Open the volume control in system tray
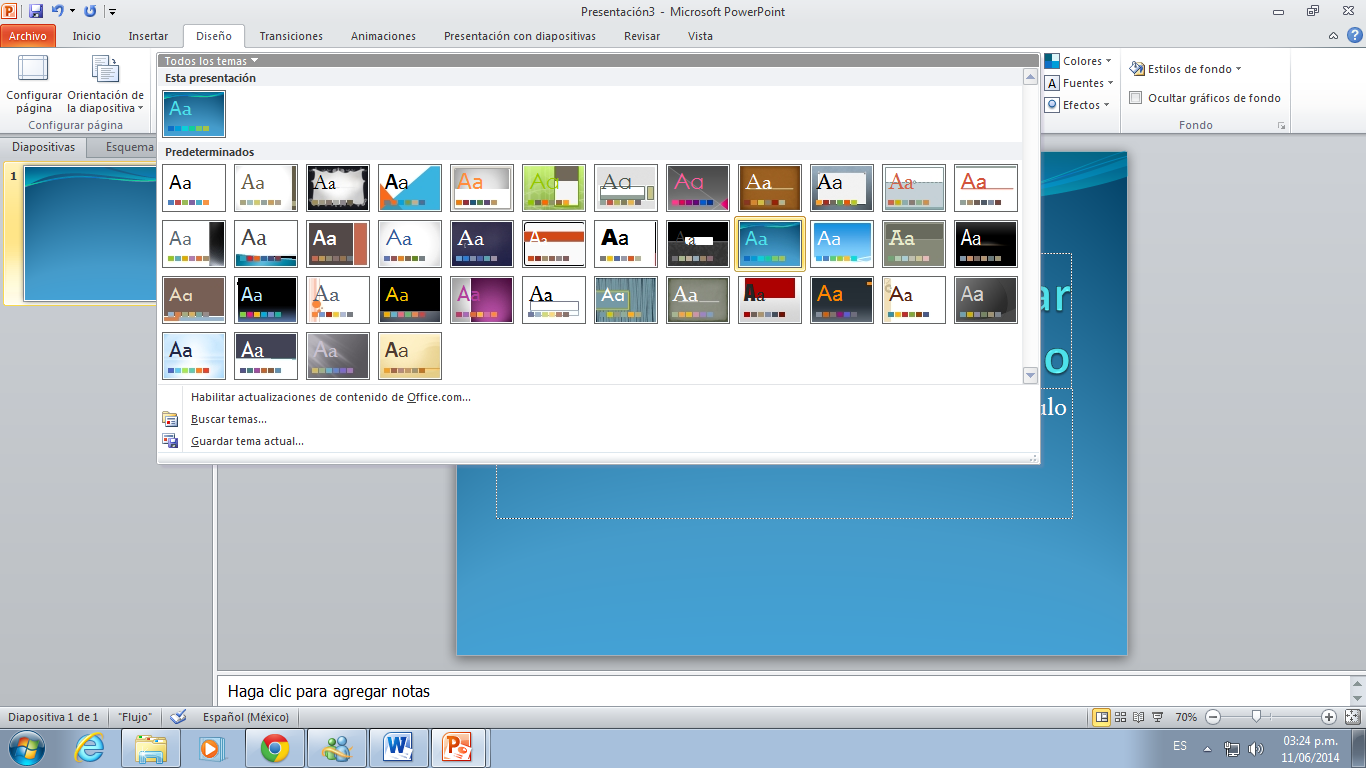Screen dimensions: 1366x768 click(1256, 748)
